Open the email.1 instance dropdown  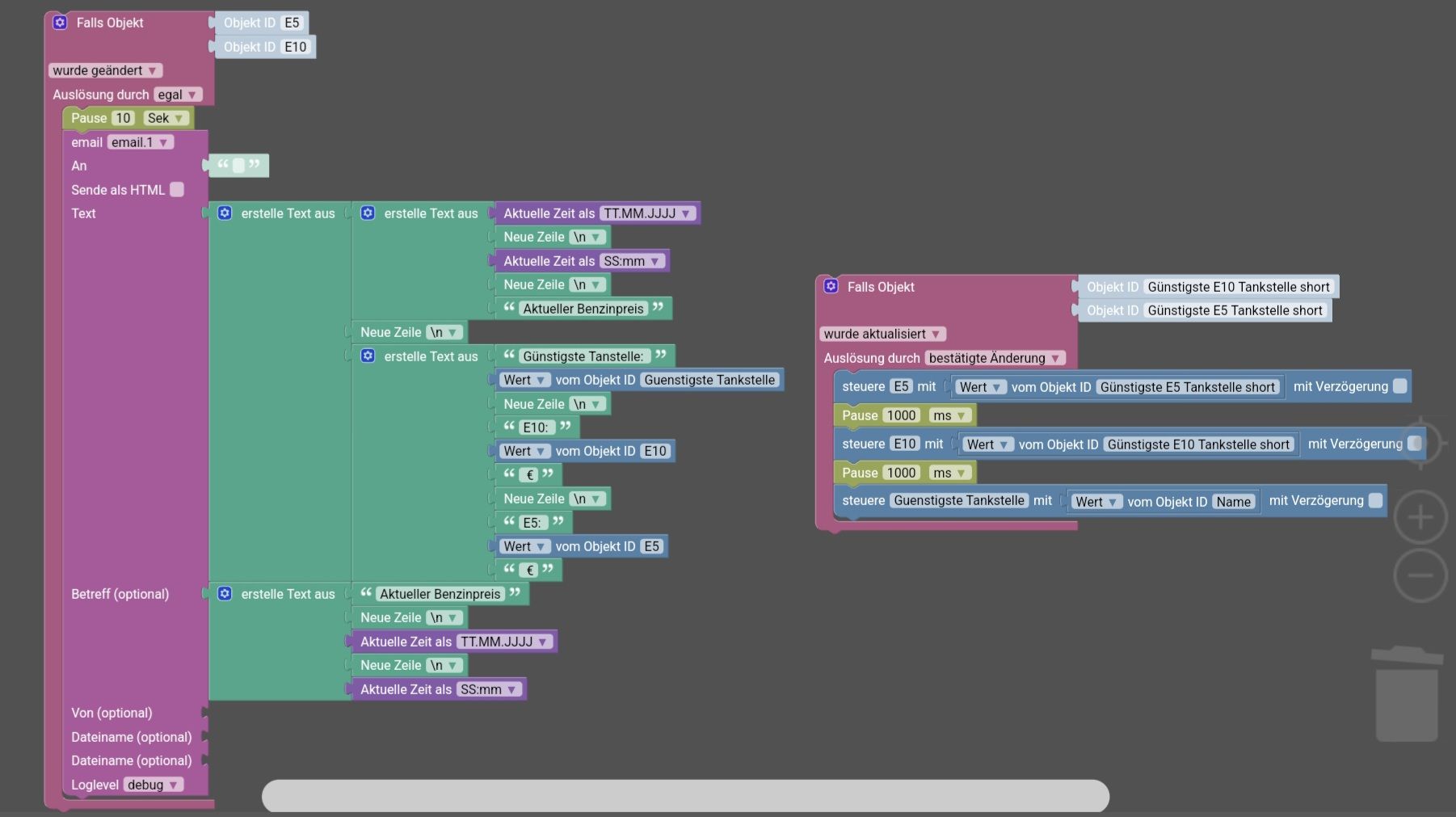140,142
